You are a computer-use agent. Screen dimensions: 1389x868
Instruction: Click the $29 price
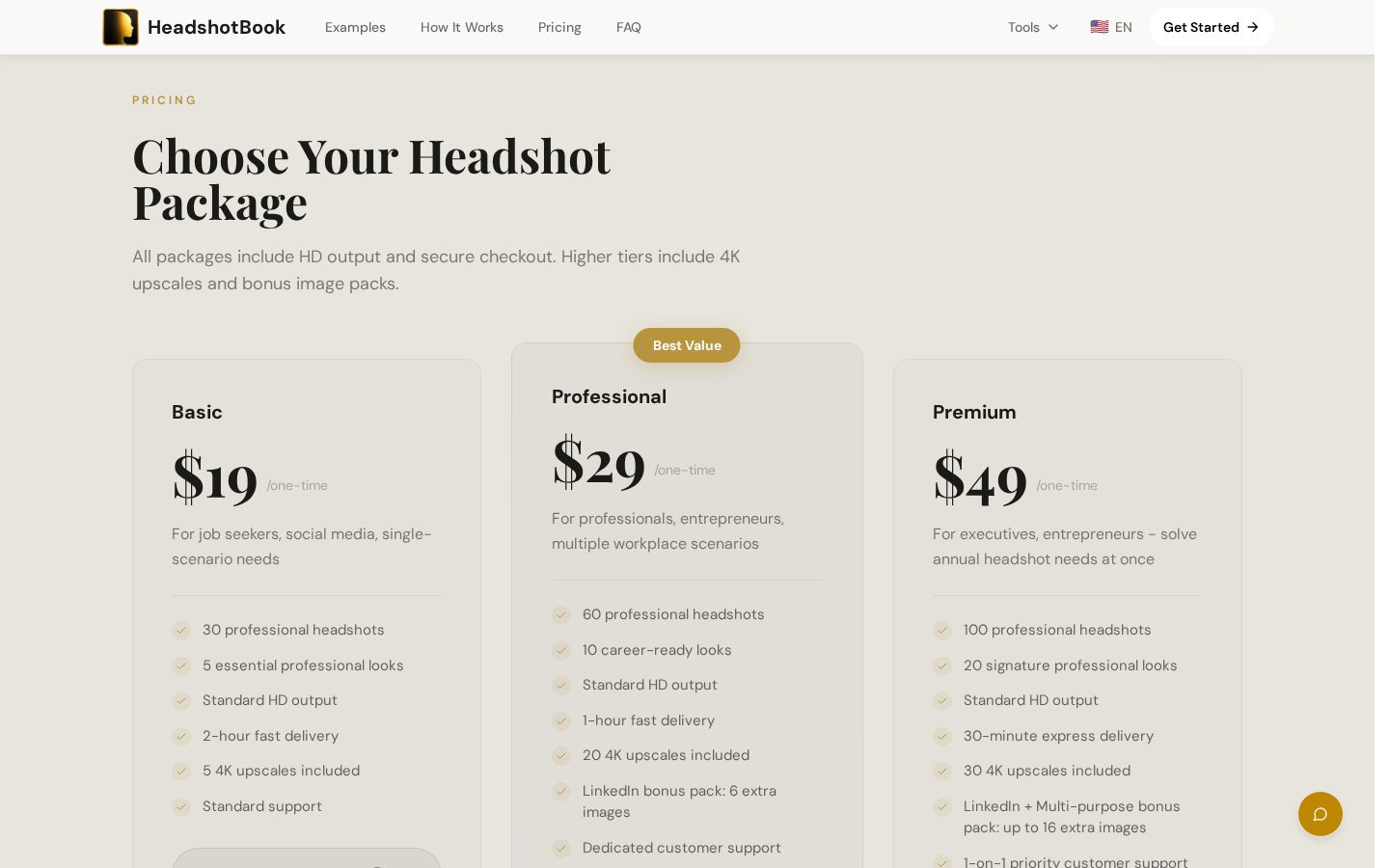coord(599,462)
